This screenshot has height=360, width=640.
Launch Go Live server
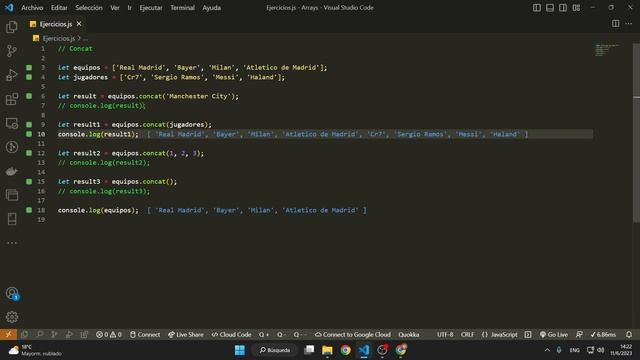click(x=553, y=334)
